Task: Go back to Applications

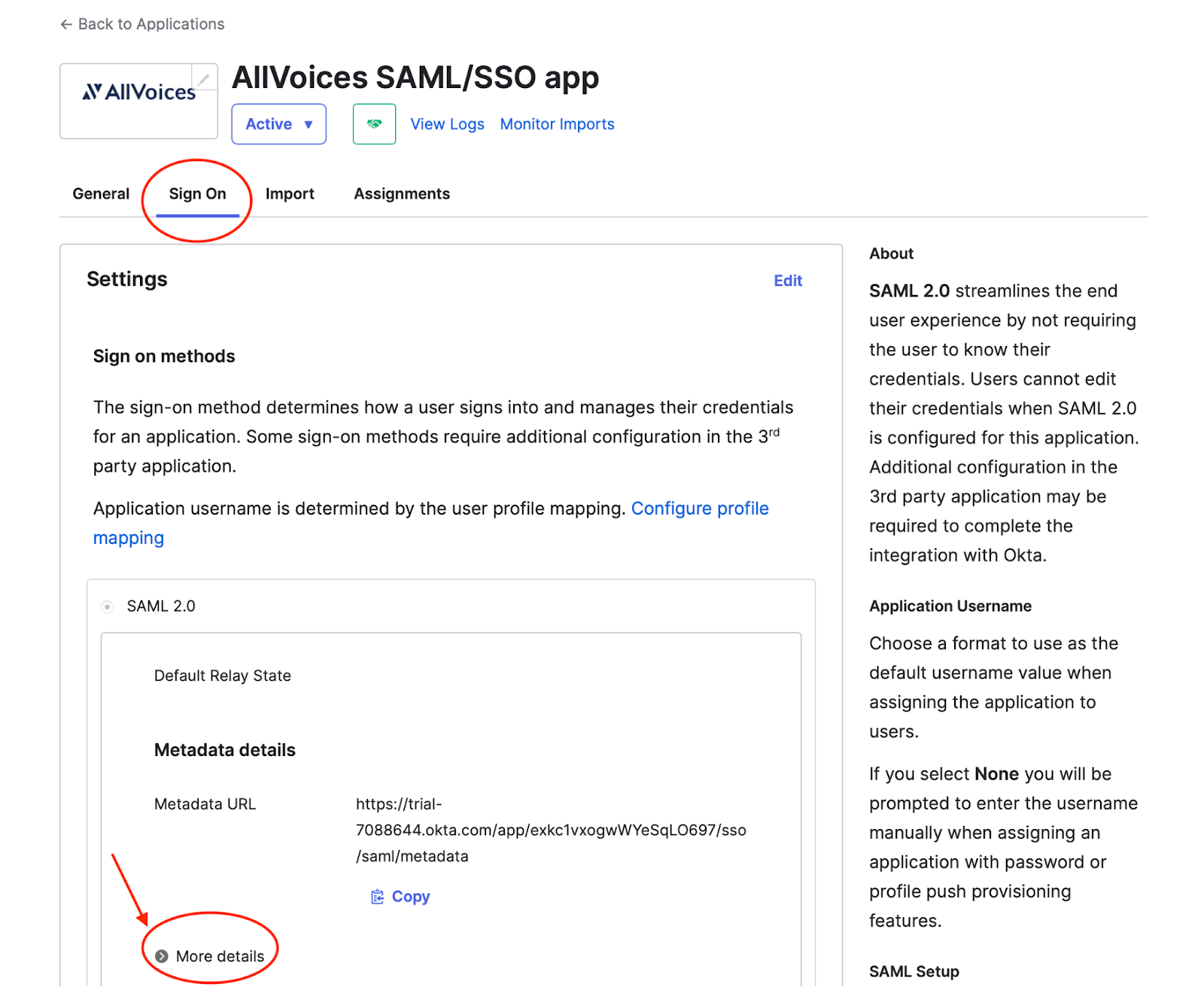Action: pos(142,24)
